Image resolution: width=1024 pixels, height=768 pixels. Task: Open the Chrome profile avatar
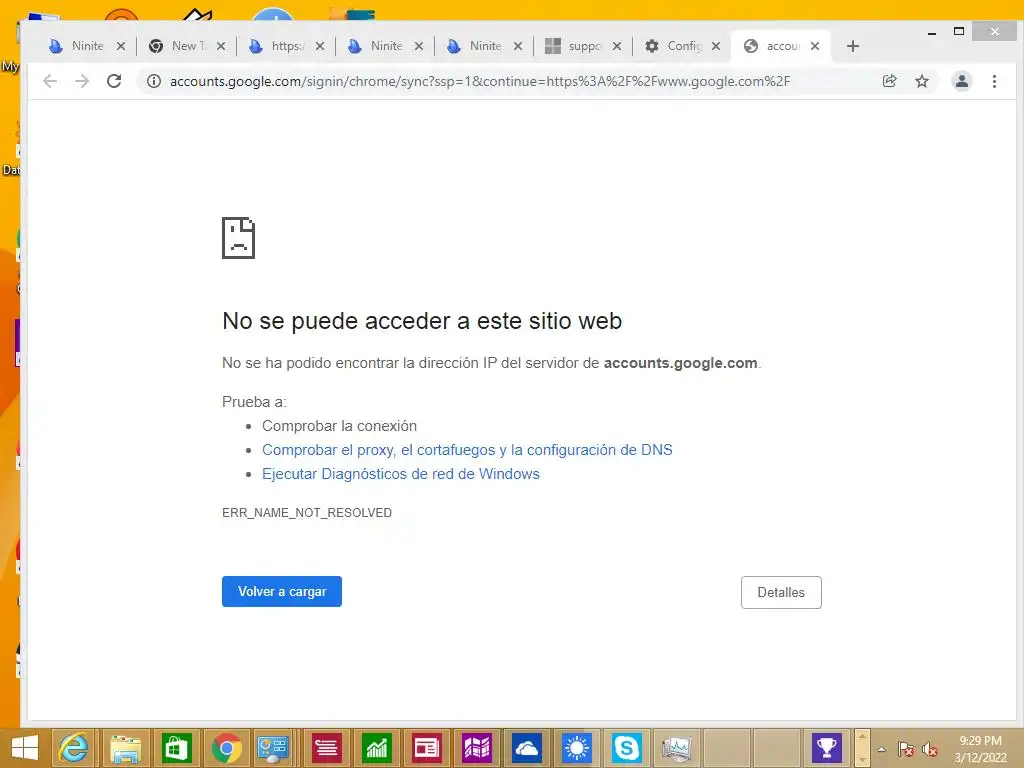click(x=961, y=81)
